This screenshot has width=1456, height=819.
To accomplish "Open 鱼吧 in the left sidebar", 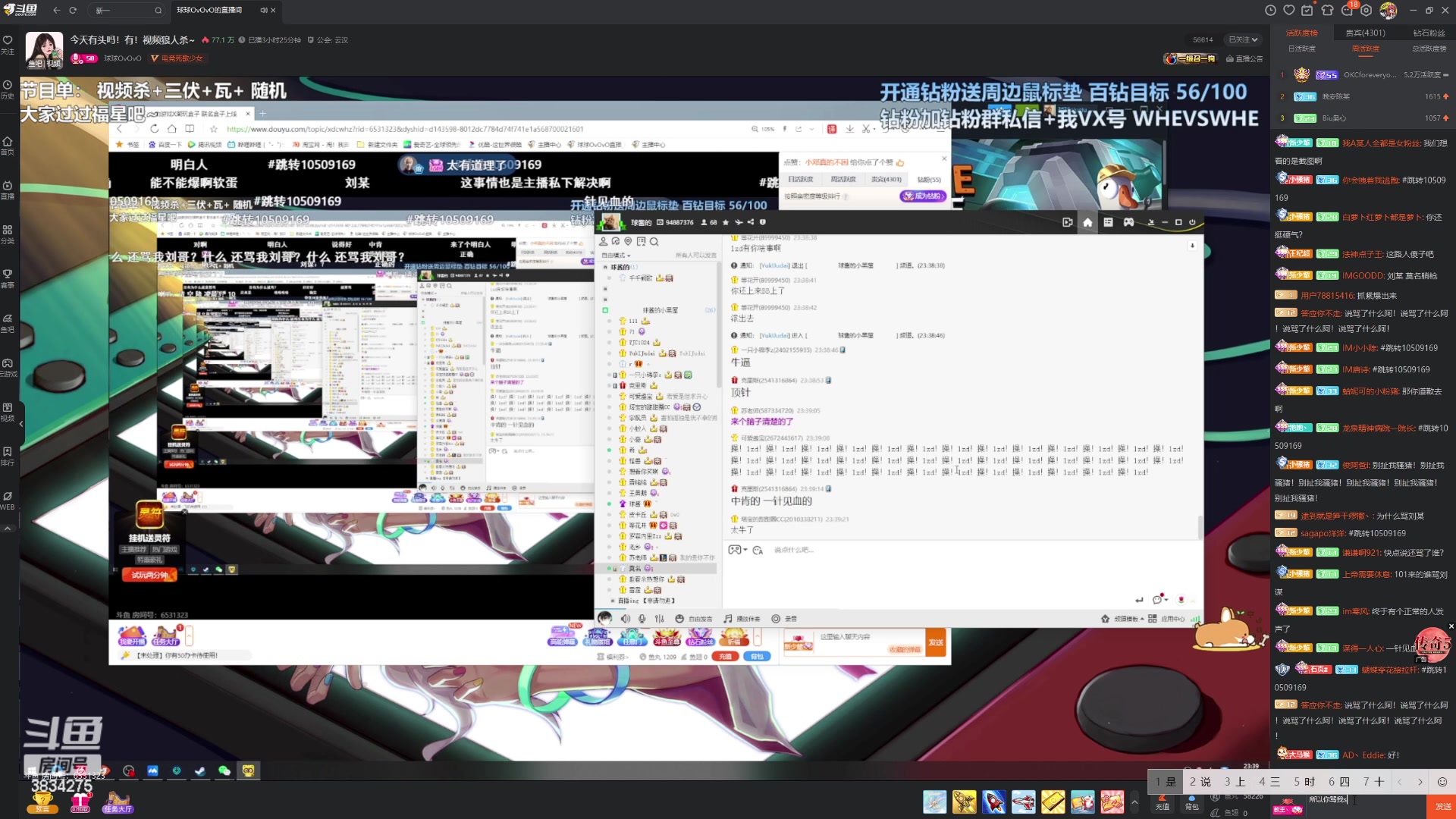I will [x=8, y=323].
